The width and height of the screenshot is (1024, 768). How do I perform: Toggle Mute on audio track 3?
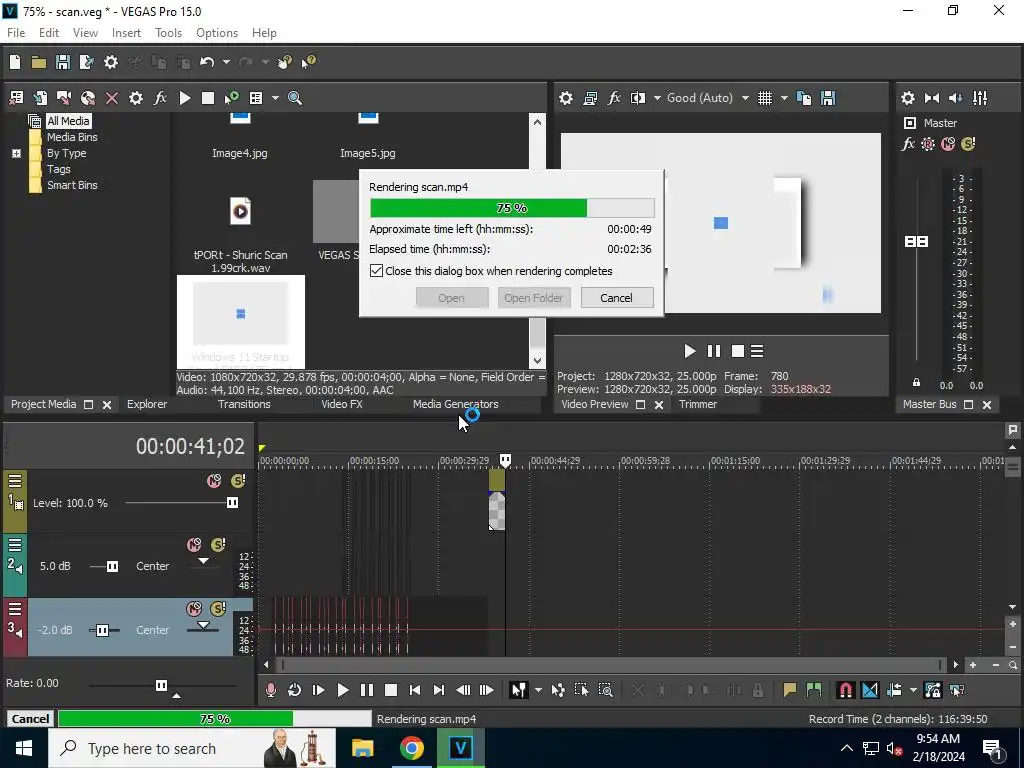(x=194, y=609)
